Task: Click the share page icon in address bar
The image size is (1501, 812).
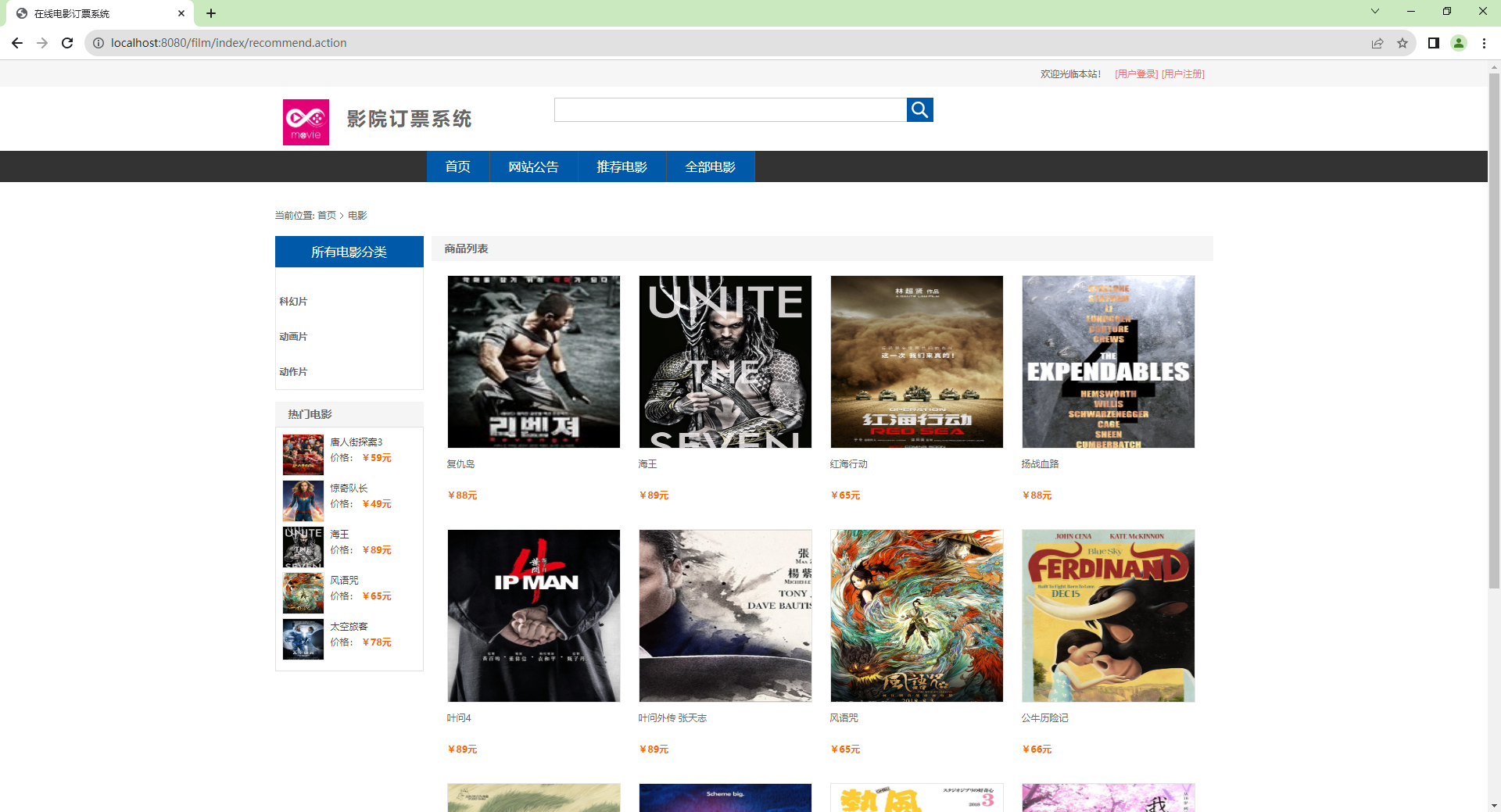Action: (x=1377, y=43)
